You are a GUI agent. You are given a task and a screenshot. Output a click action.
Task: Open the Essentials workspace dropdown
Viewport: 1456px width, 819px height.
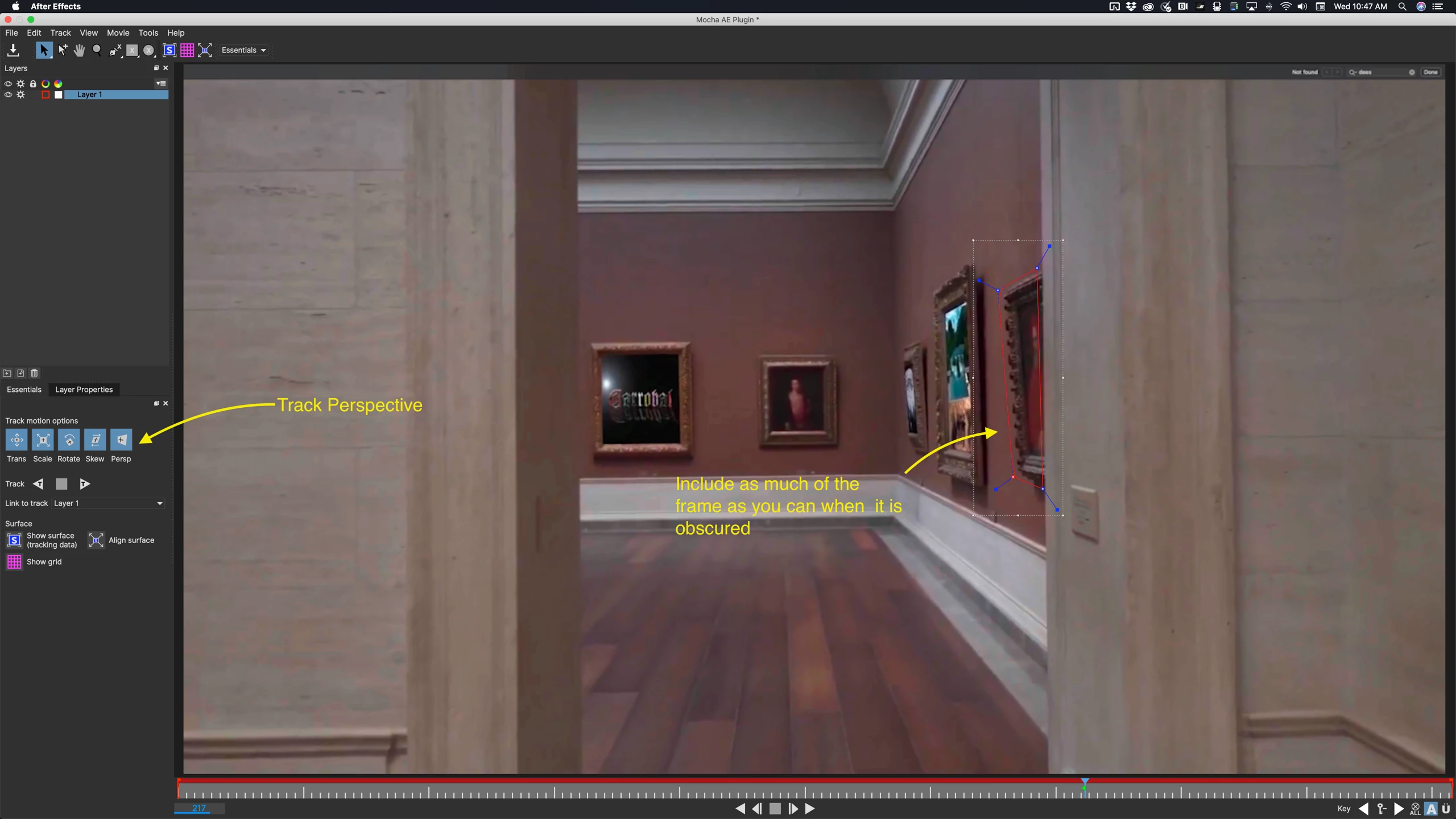coord(243,50)
